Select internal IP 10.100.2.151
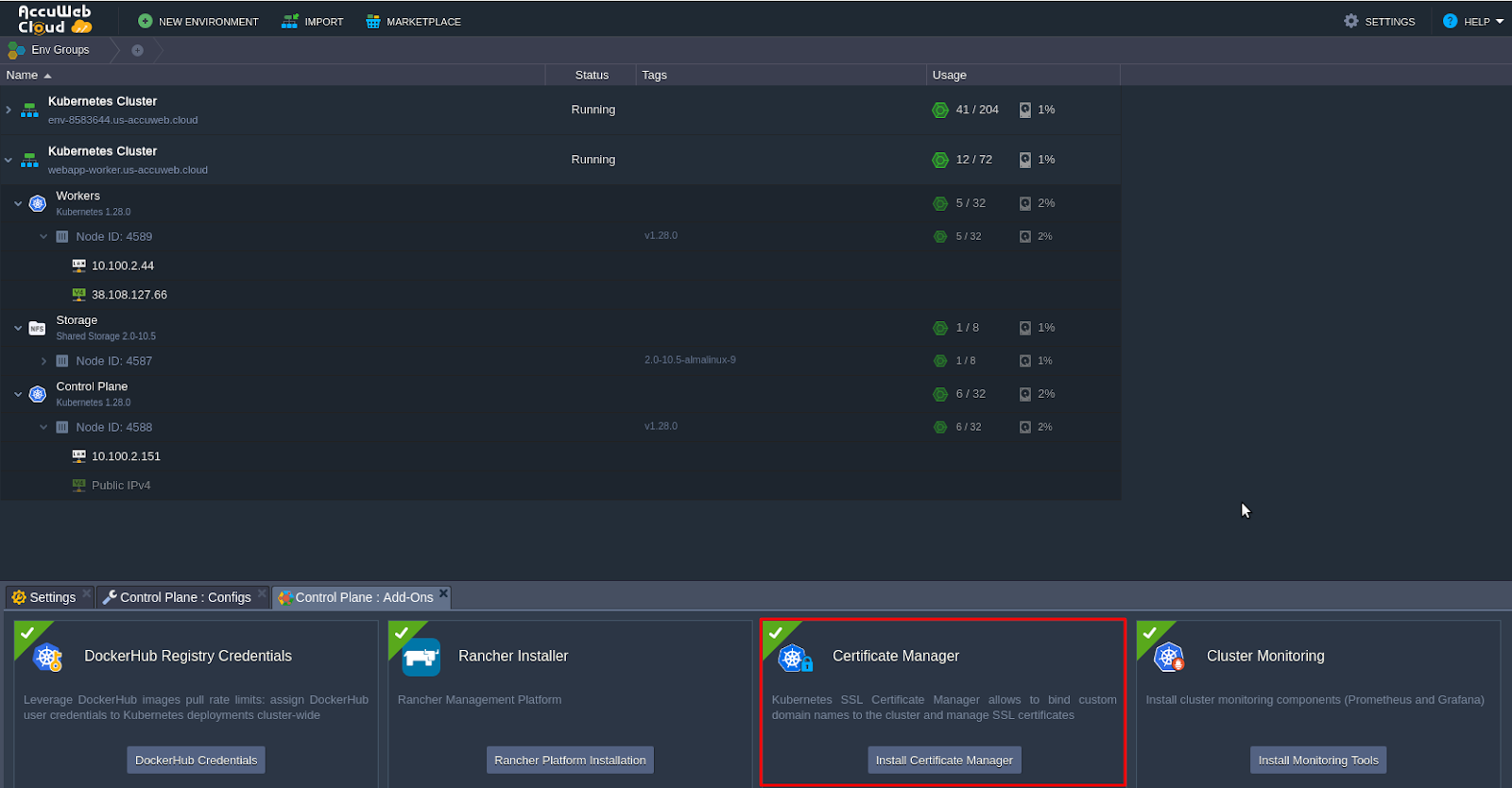The image size is (1512, 788). tap(126, 456)
